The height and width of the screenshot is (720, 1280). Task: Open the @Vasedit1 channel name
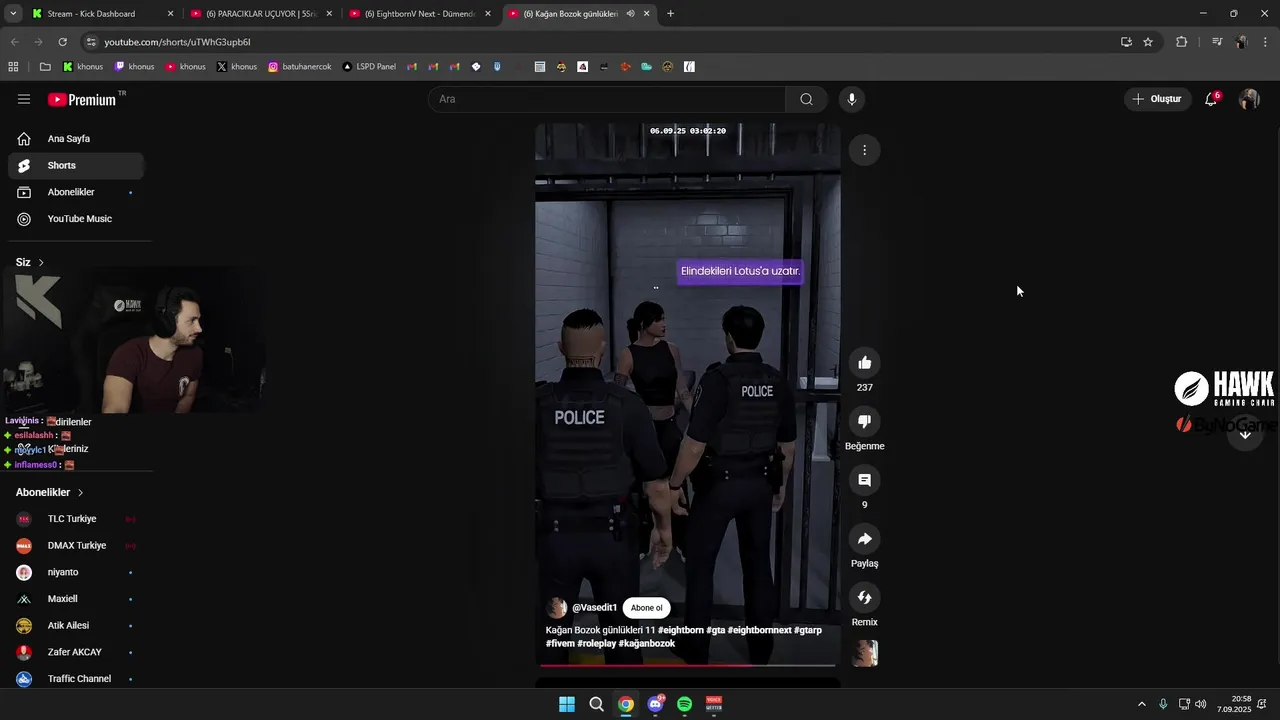point(594,608)
